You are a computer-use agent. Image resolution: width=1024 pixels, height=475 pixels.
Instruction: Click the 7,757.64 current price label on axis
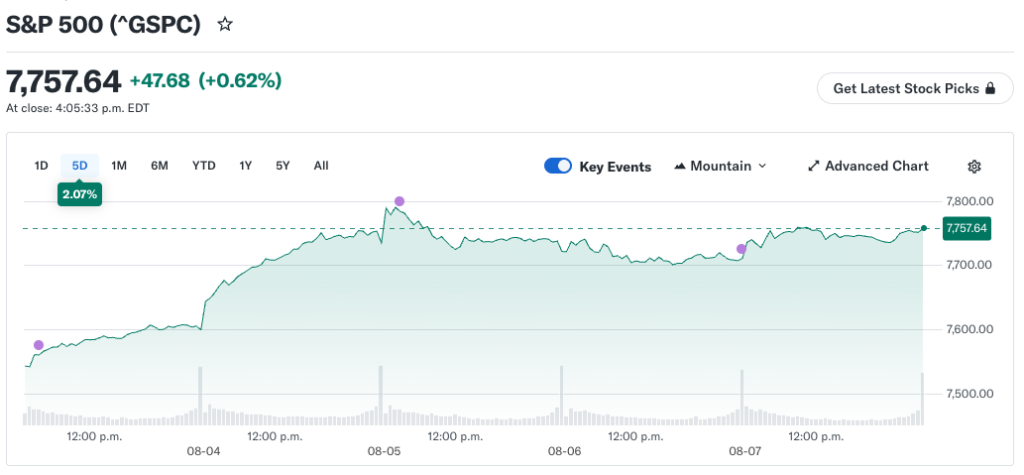click(x=967, y=228)
